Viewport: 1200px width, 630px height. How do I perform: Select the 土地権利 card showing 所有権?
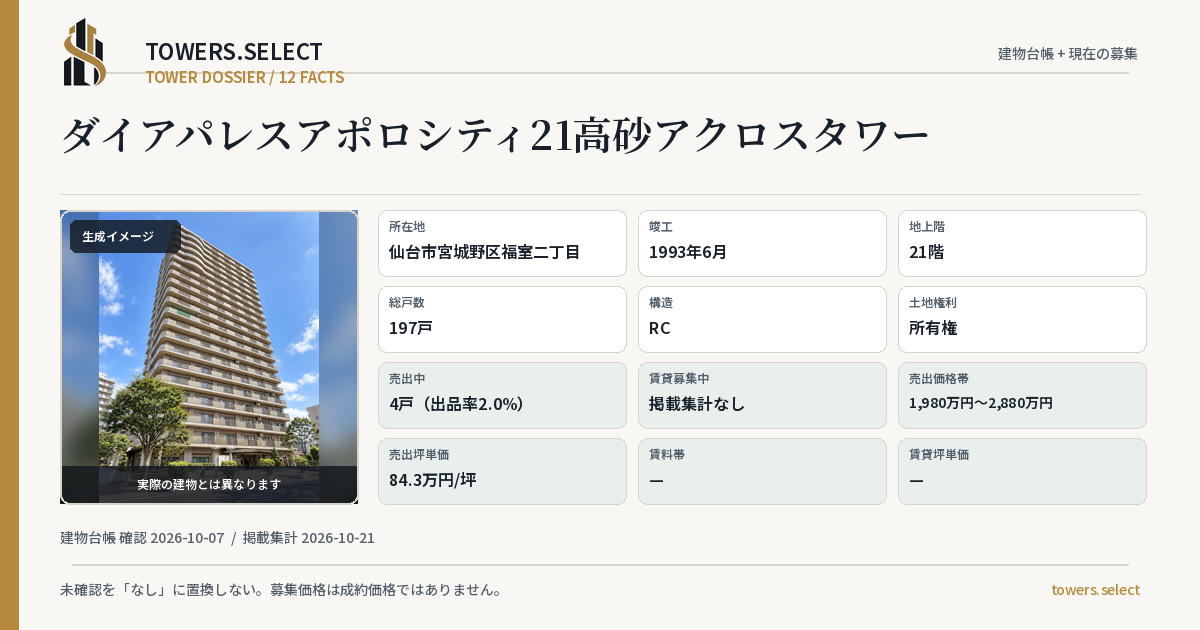click(1022, 319)
